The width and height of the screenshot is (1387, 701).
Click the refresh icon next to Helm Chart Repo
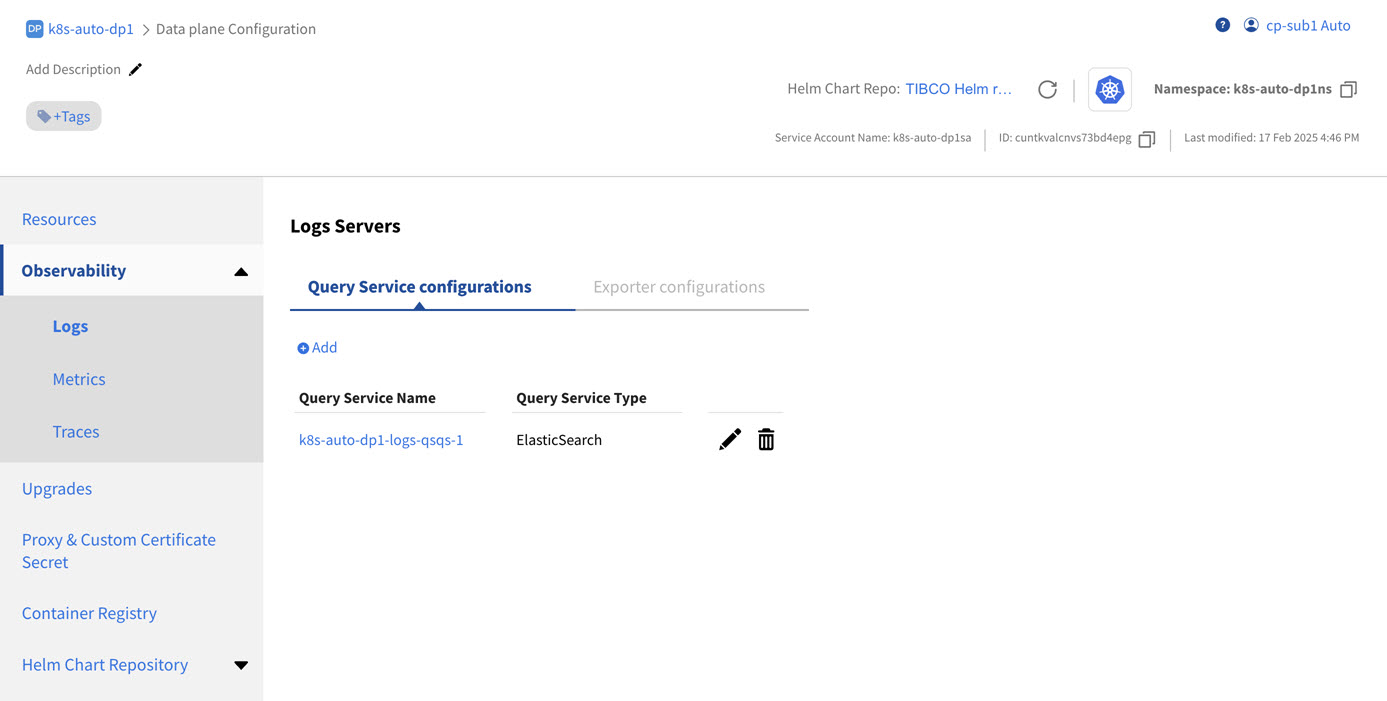point(1047,89)
